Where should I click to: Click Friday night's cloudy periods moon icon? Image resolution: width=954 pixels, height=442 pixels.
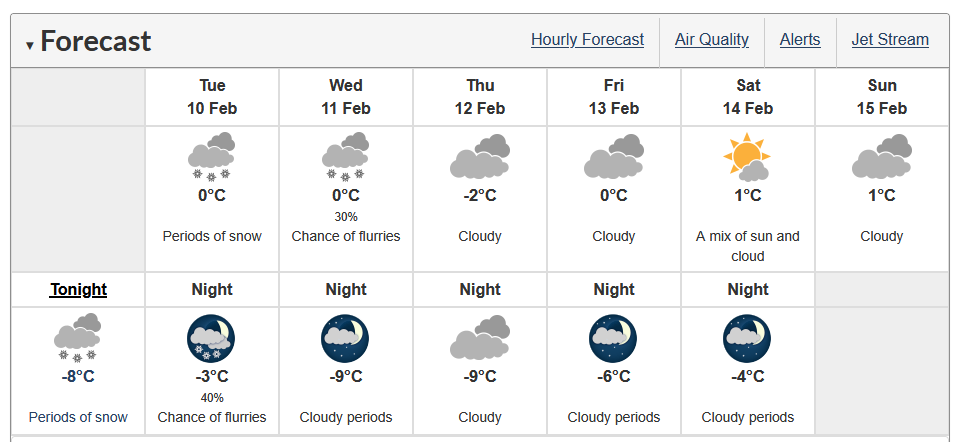[613, 339]
